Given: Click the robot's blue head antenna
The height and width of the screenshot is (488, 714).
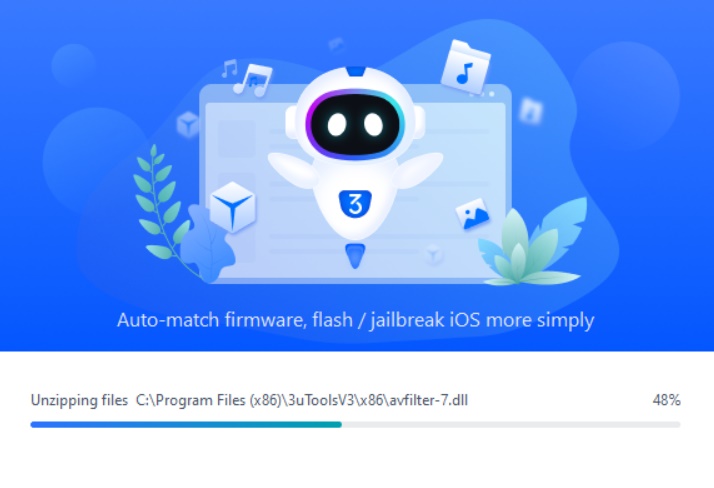Looking at the screenshot, I should 356,71.
